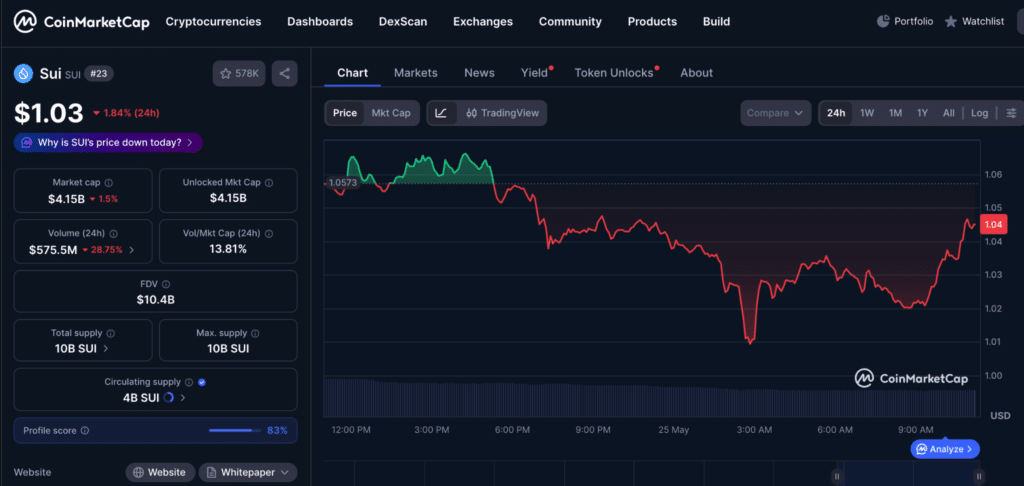Expand the Whitepaper dropdown
The image size is (1024, 486).
[284, 472]
